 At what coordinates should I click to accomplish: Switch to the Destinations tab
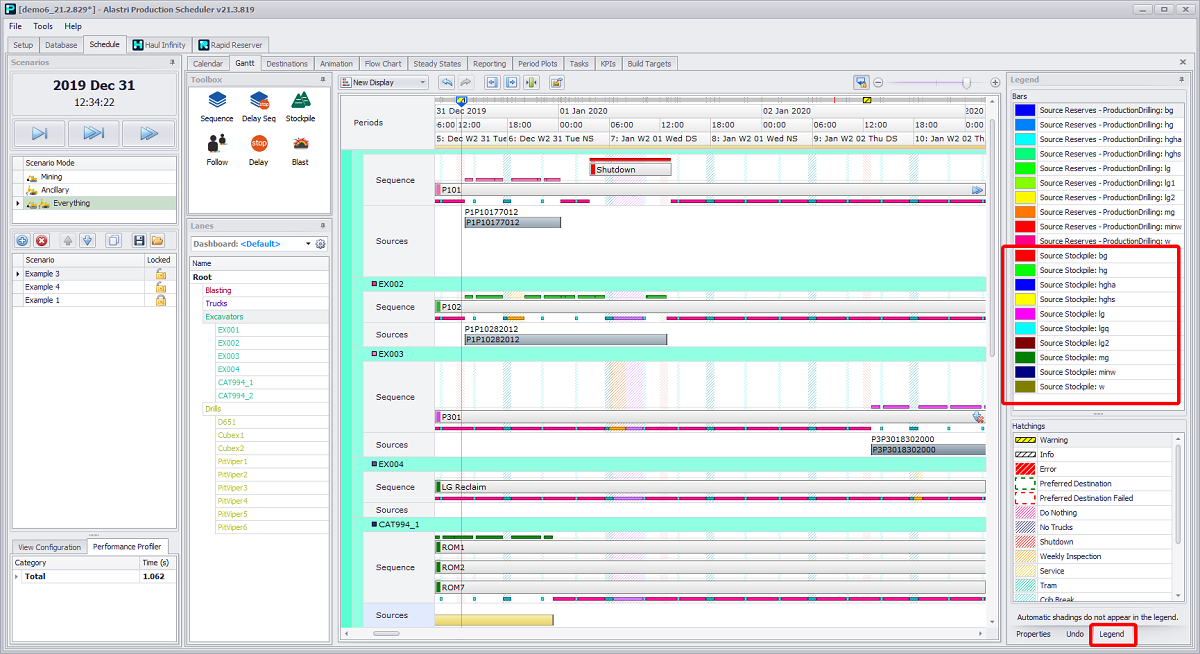287,64
